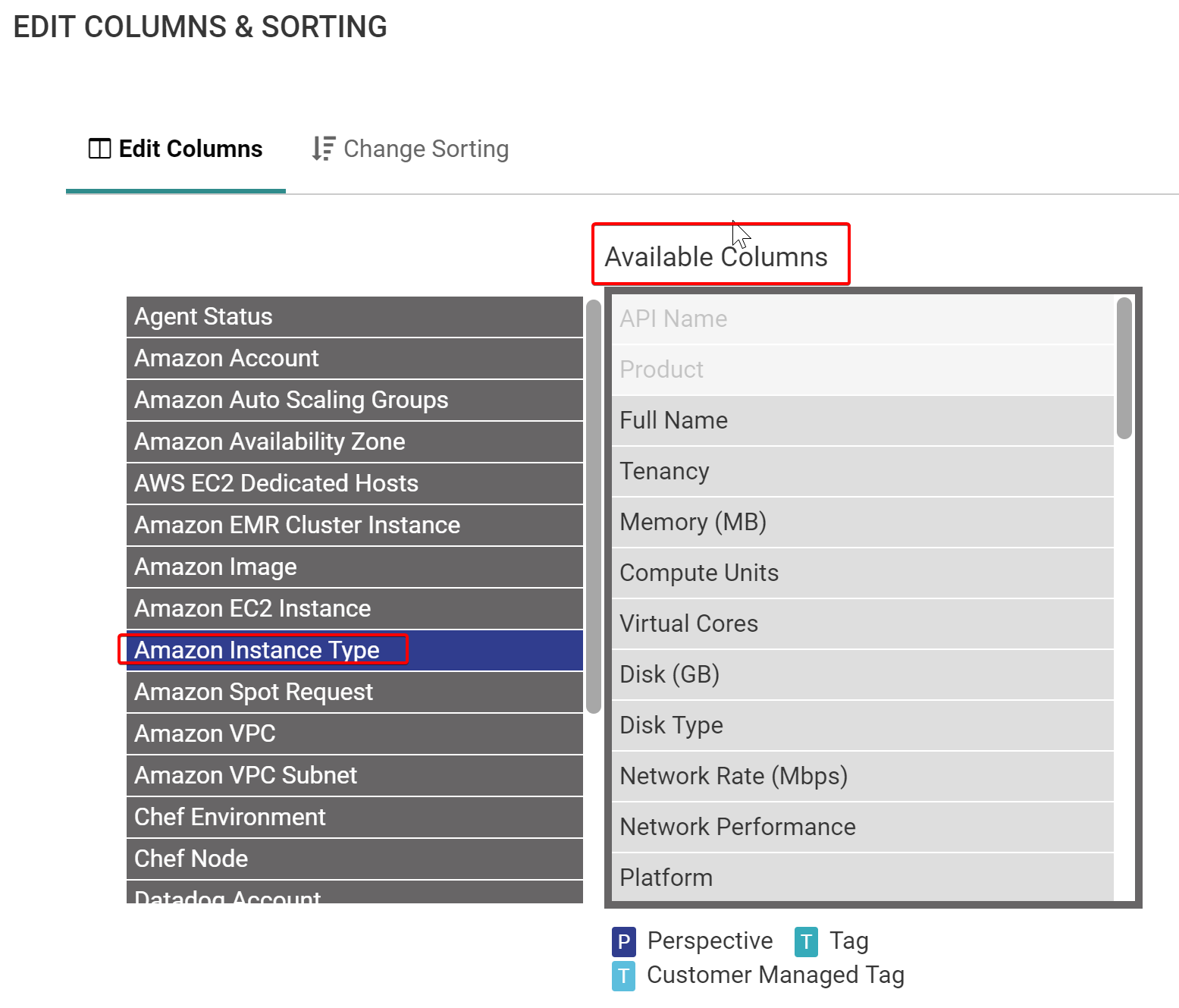Click the Change Sorting sort icon

323,149
